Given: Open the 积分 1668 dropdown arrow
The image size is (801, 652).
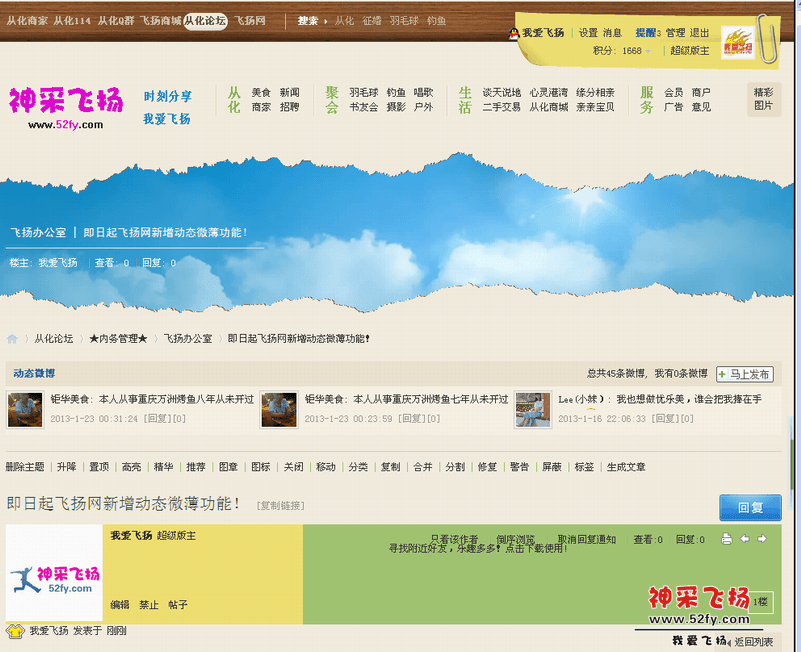Looking at the screenshot, I should click(x=648, y=51).
